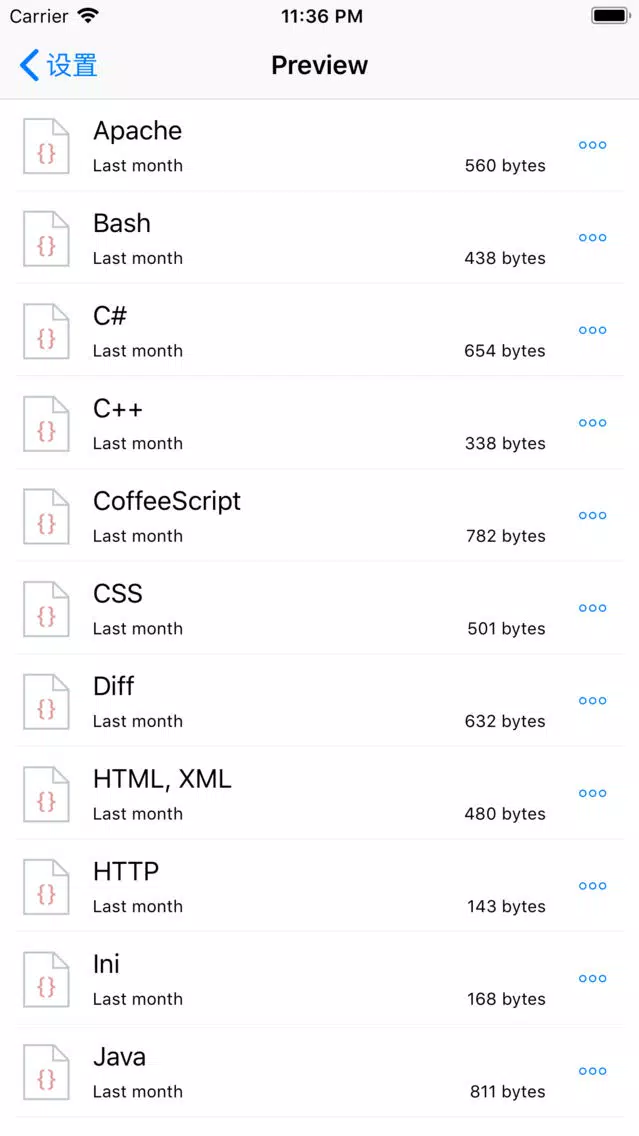Image resolution: width=639 pixels, height=1136 pixels.
Task: Tap the CoffeeScript code file icon
Action: pyautogui.click(x=46, y=517)
